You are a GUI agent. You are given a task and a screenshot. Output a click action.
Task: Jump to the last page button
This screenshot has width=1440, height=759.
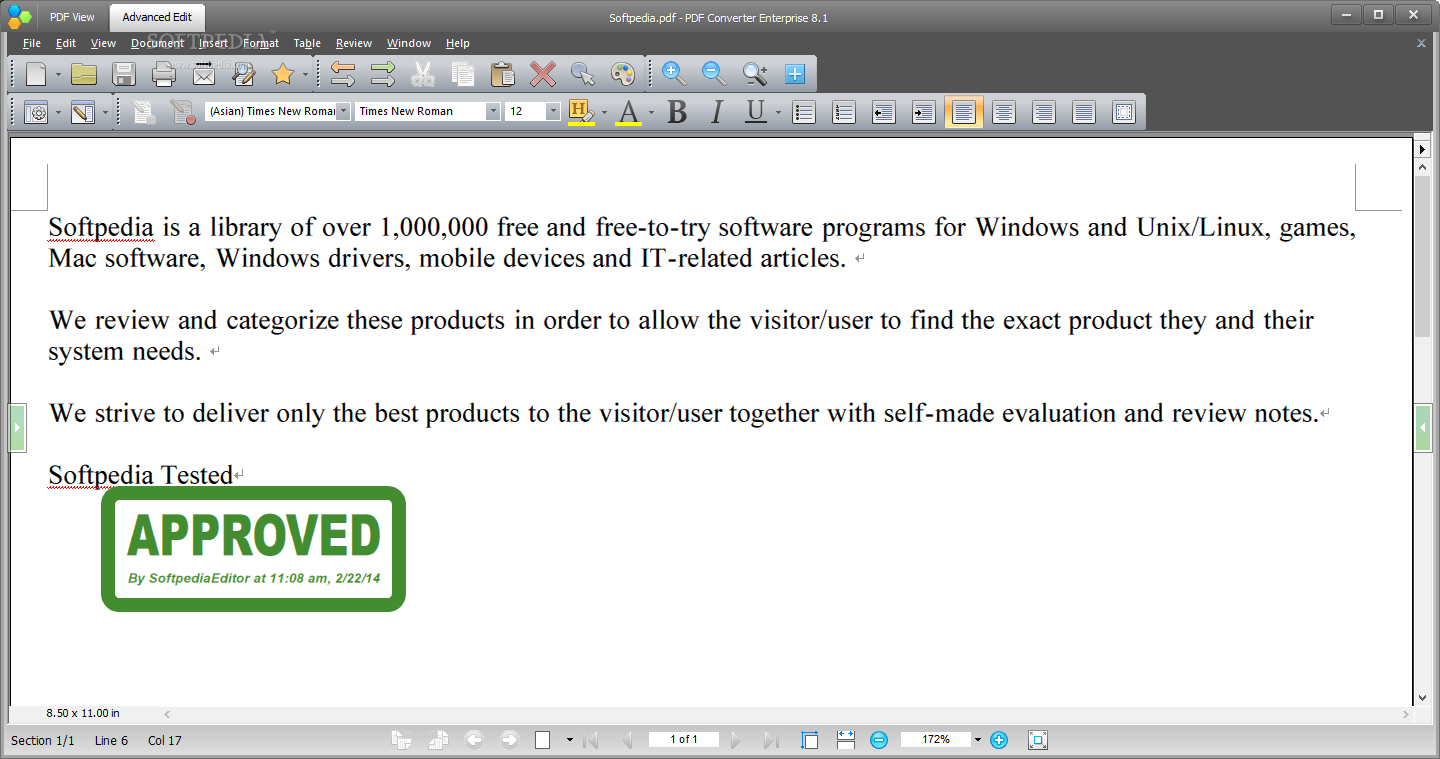[771, 740]
